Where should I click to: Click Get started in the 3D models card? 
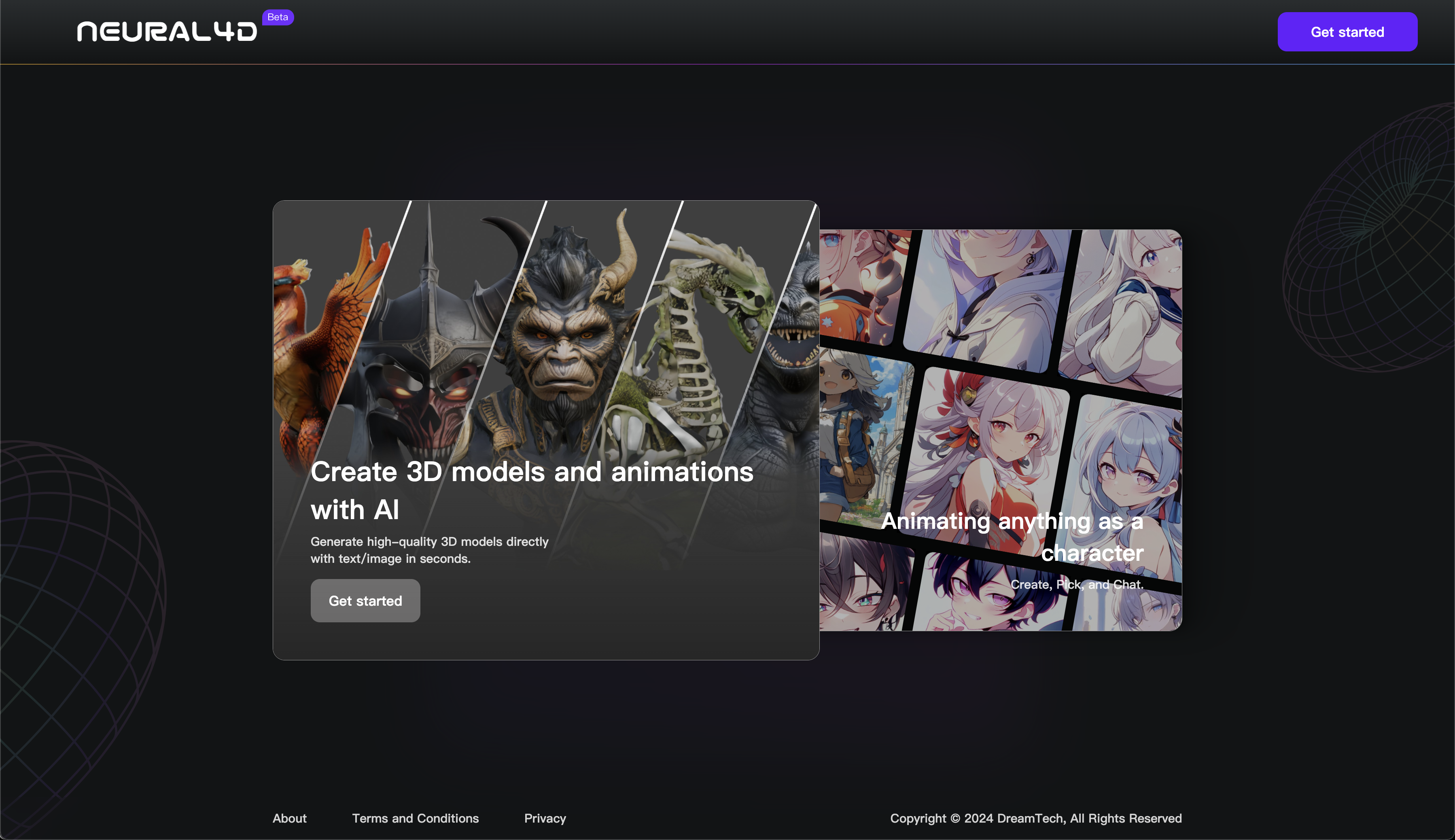tap(365, 600)
